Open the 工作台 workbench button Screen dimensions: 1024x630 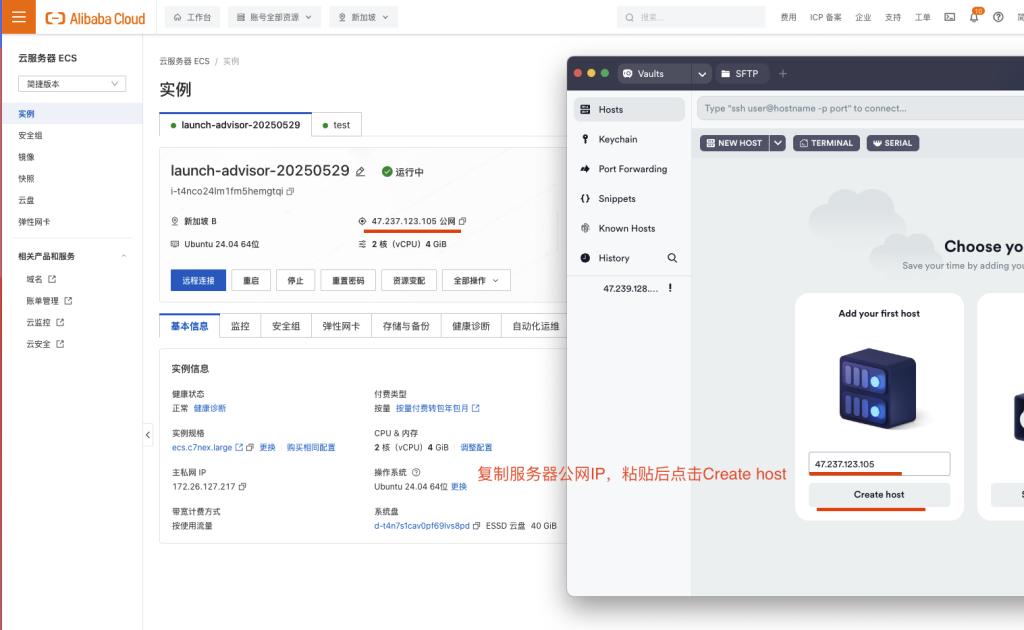(x=193, y=17)
